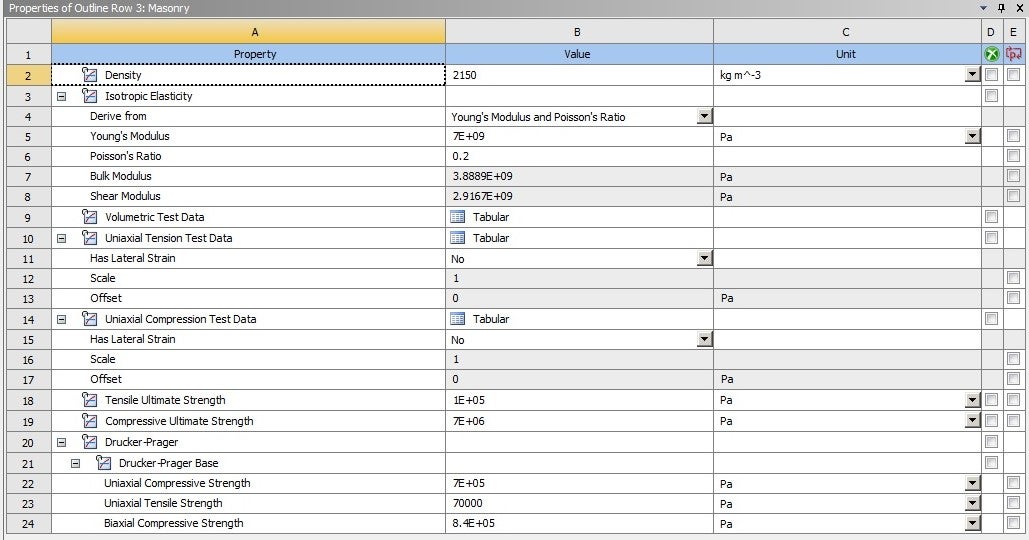This screenshot has height=540, width=1029.
Task: Open Has Lateral Strain dropdown under Compression
Action: [704, 339]
